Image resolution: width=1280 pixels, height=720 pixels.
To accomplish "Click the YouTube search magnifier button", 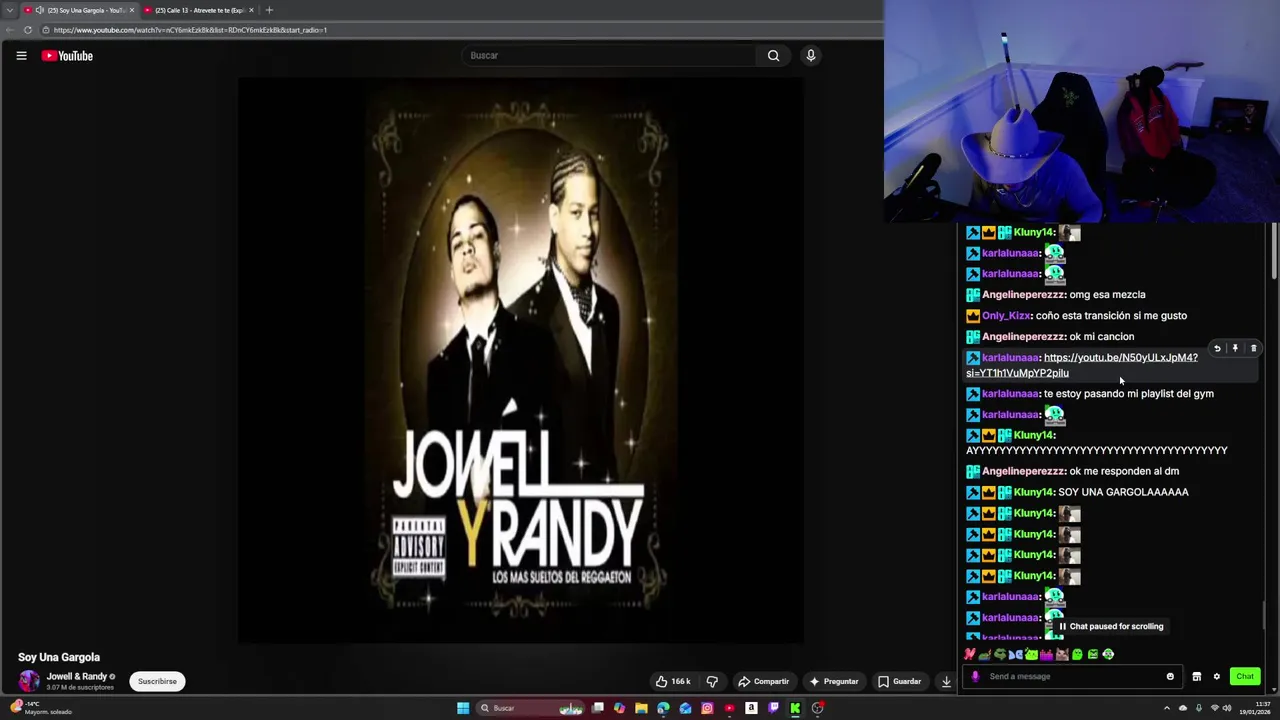I will click(x=773, y=56).
